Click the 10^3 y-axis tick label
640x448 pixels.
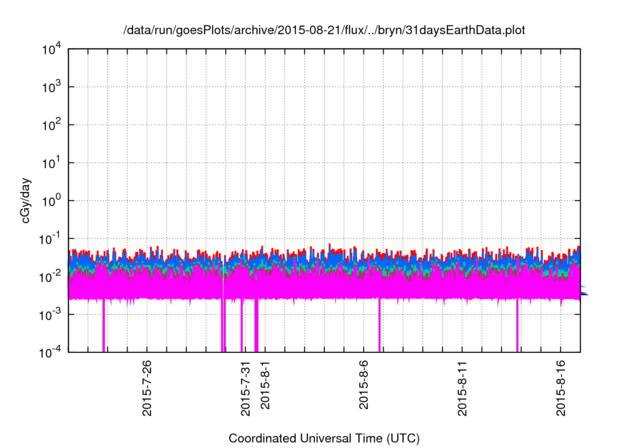coord(51,87)
